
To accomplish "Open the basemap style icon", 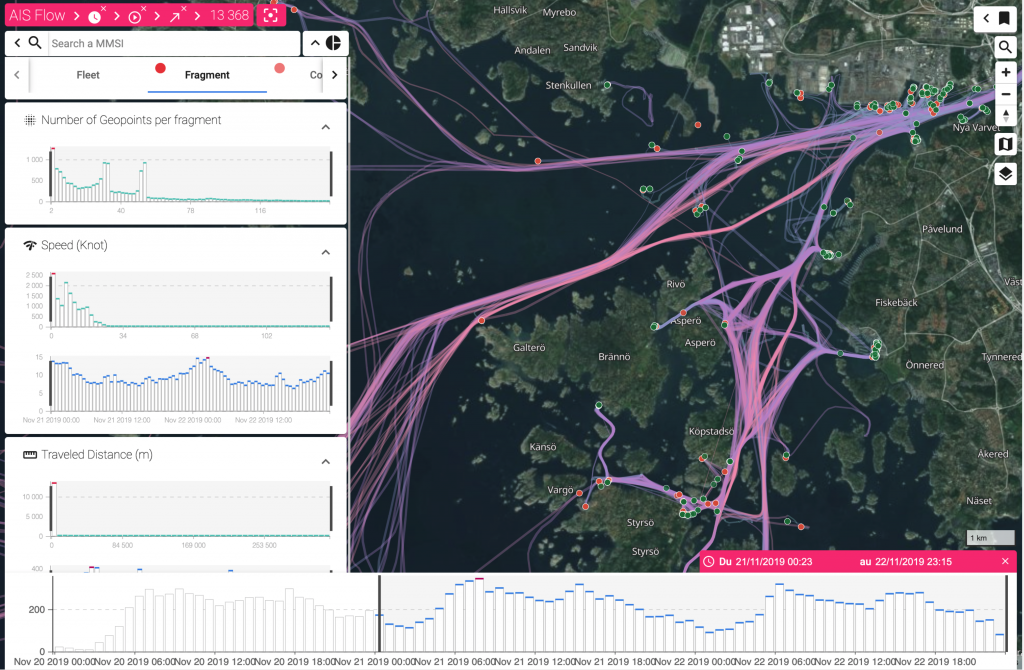I will click(x=1006, y=144).
